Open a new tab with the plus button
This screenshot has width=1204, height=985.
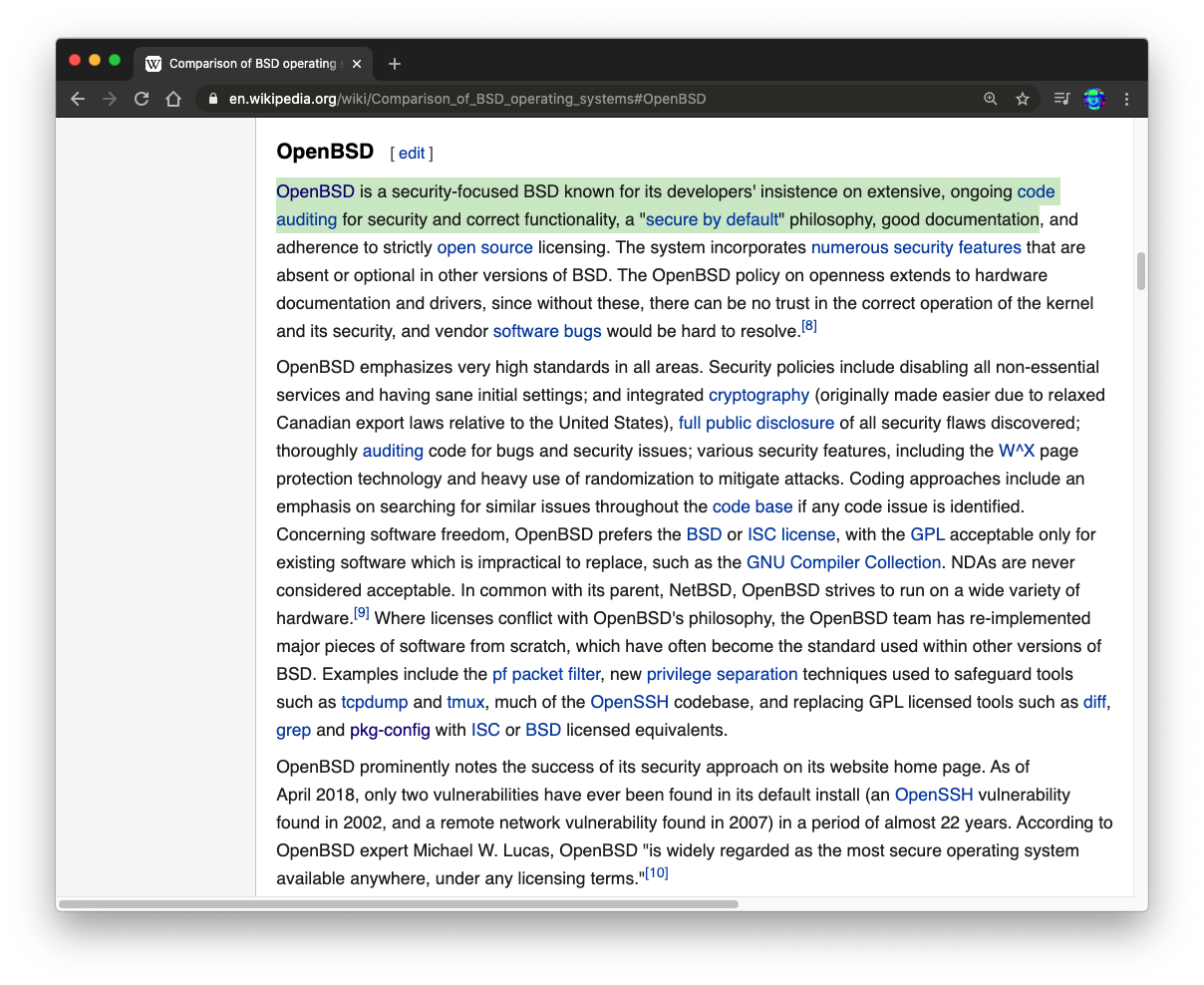395,64
